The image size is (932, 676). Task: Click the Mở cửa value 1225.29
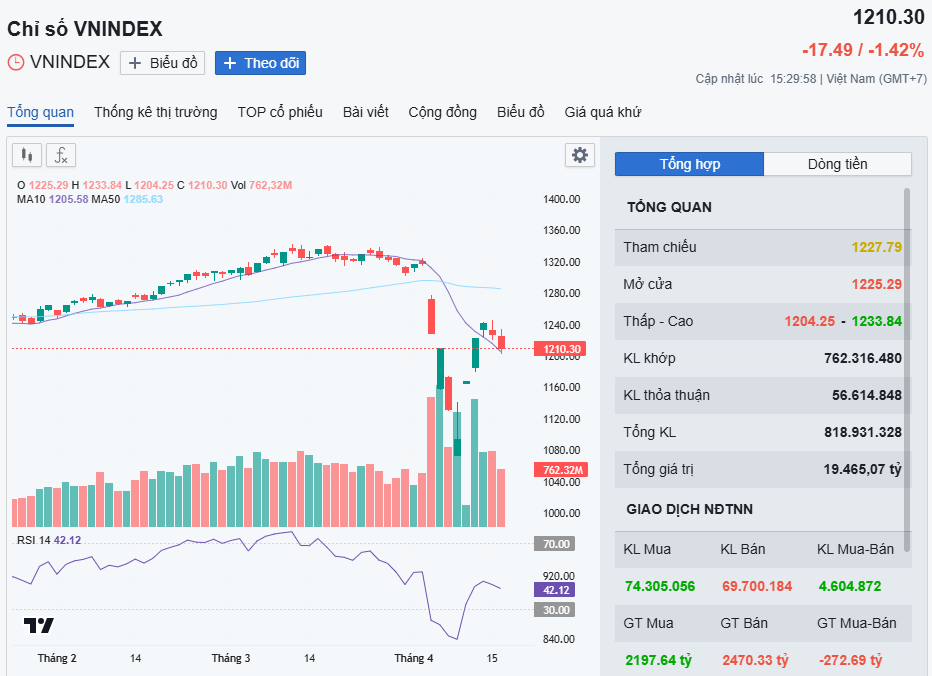tap(877, 284)
